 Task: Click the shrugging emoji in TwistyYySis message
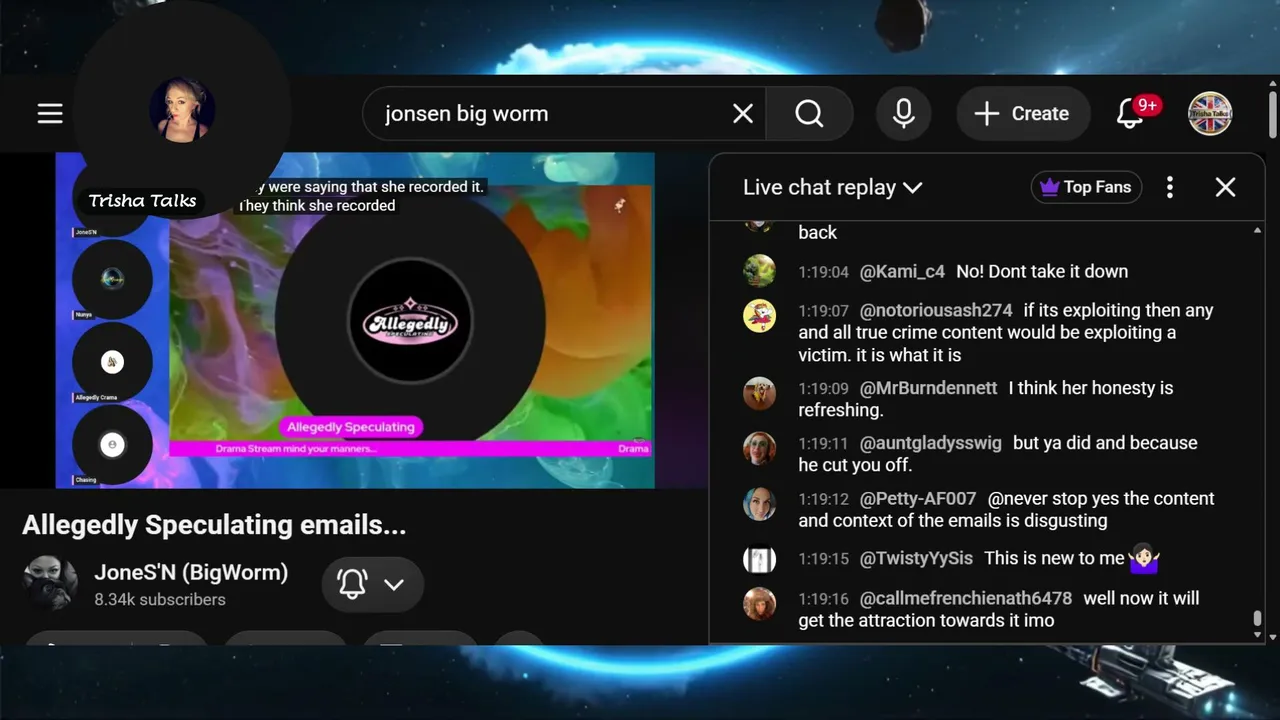tap(1143, 559)
